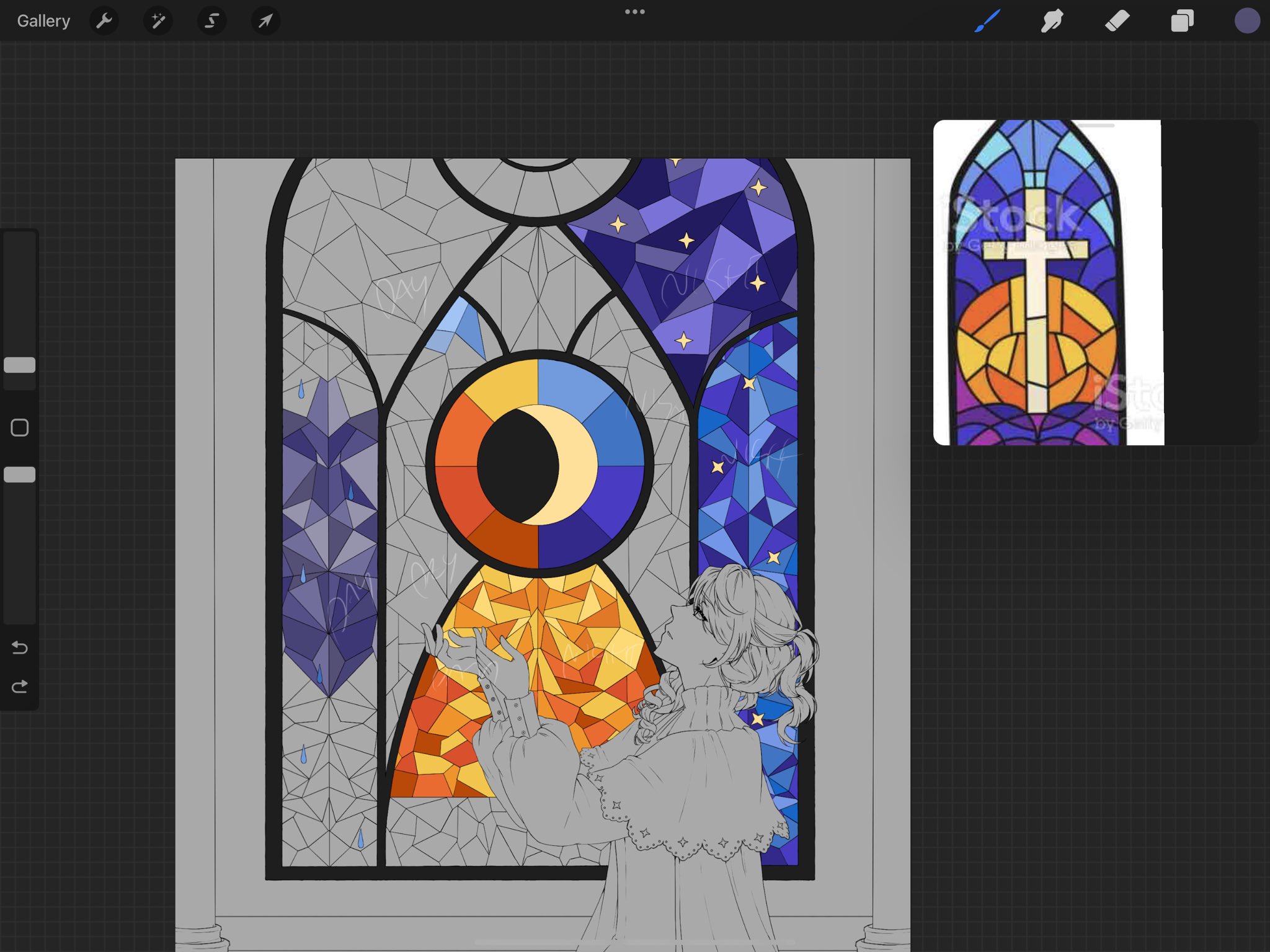Open the purple active color swatch
The image size is (1270, 952).
pos(1246,21)
